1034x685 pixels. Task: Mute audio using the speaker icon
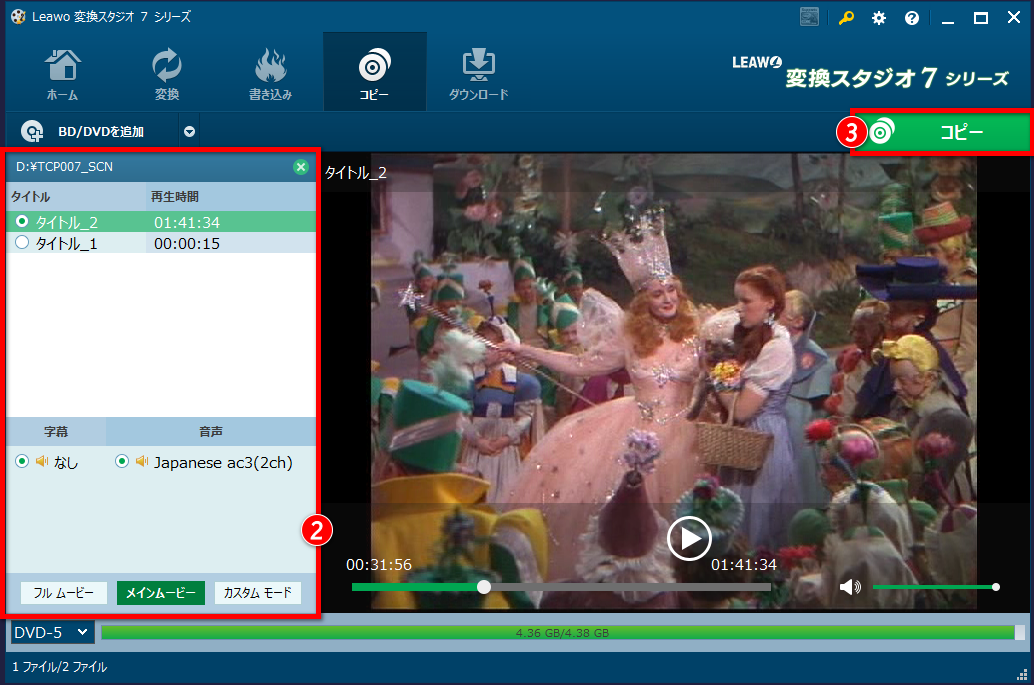(850, 587)
